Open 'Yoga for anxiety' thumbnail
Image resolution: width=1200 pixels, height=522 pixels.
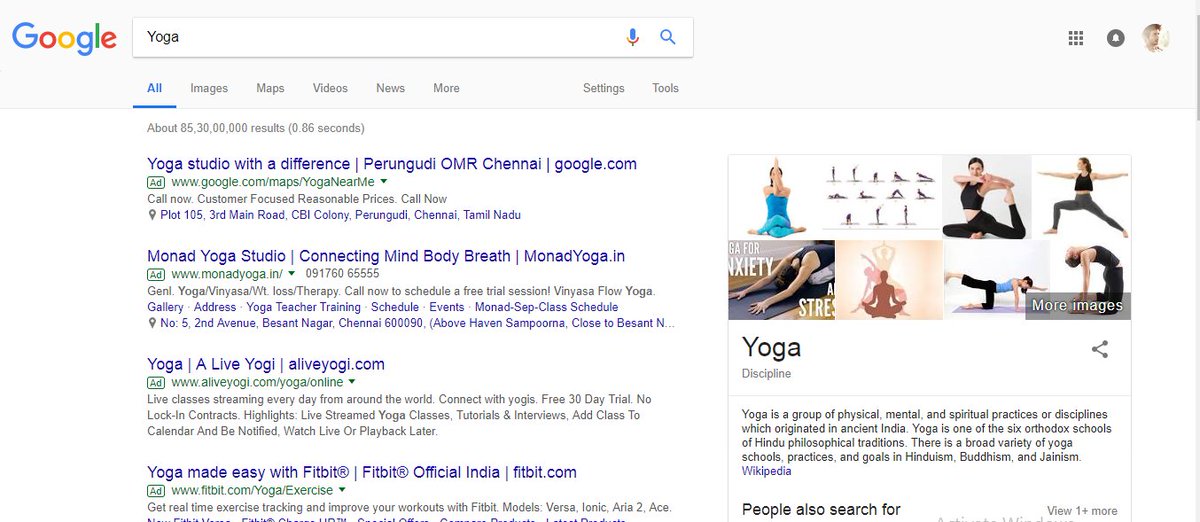pyautogui.click(x=782, y=279)
